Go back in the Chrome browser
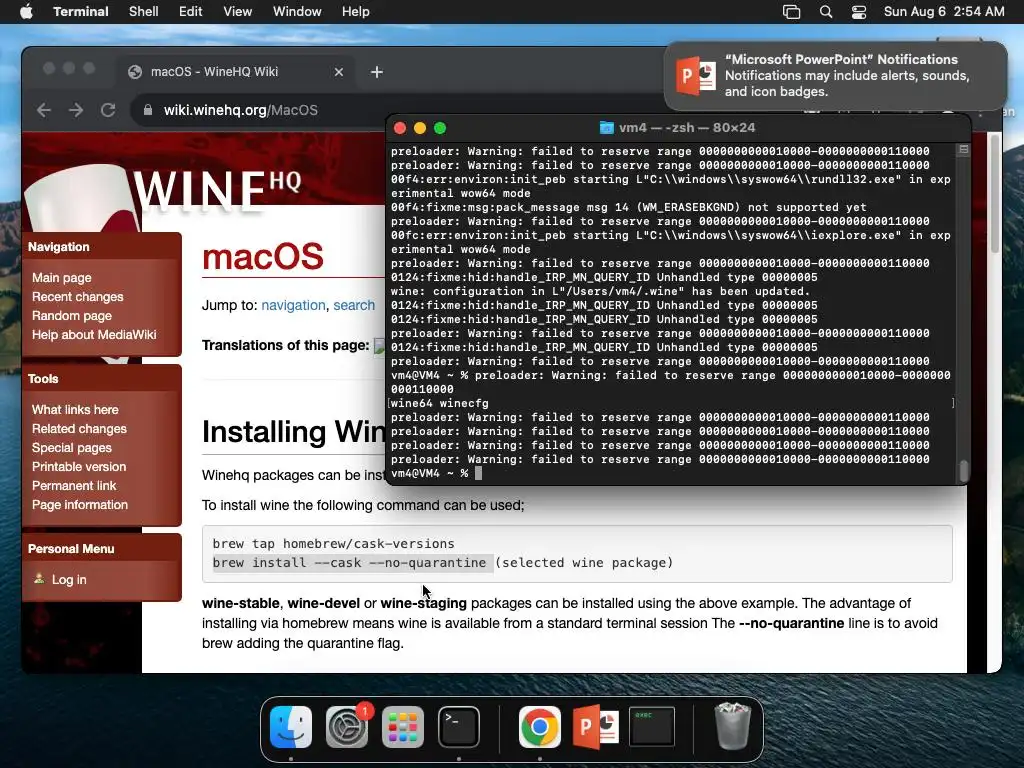The width and height of the screenshot is (1024, 768). 44,110
